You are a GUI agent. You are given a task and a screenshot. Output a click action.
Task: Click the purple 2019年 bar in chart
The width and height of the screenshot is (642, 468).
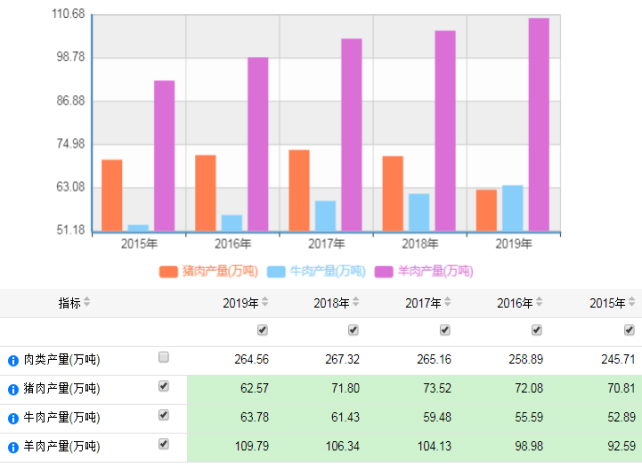click(539, 125)
